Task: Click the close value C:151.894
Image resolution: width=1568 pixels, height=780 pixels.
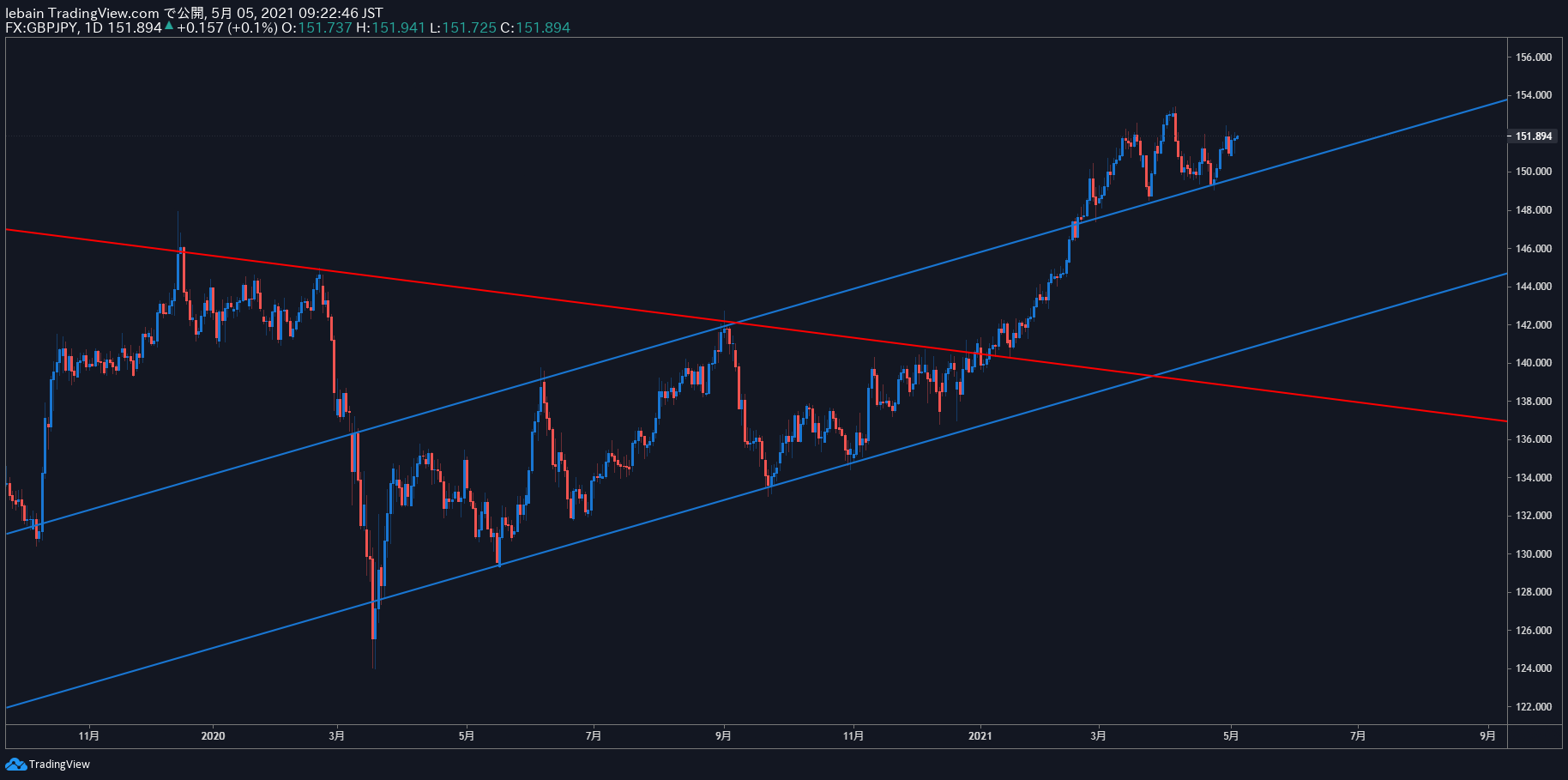Action: tap(535, 27)
